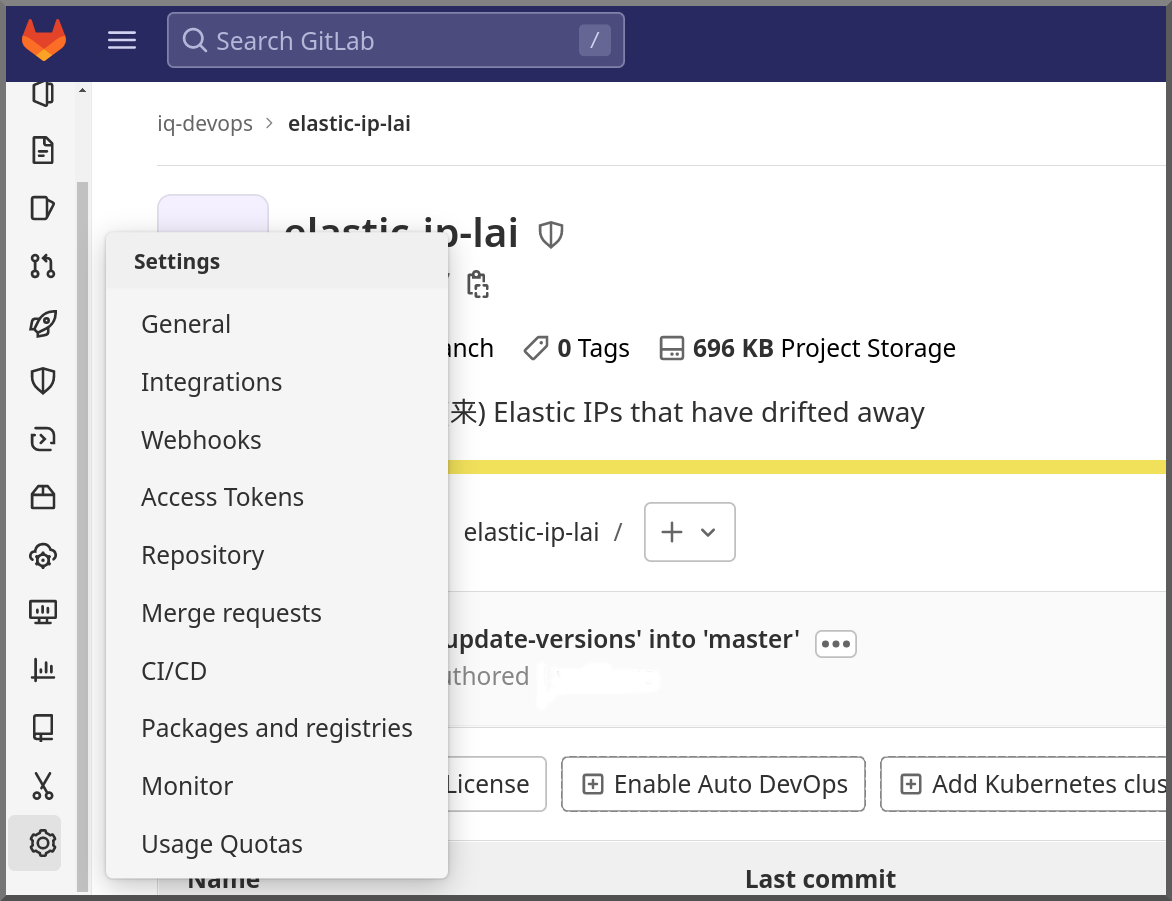Click the Enable Auto DevOps button

pos(713,784)
